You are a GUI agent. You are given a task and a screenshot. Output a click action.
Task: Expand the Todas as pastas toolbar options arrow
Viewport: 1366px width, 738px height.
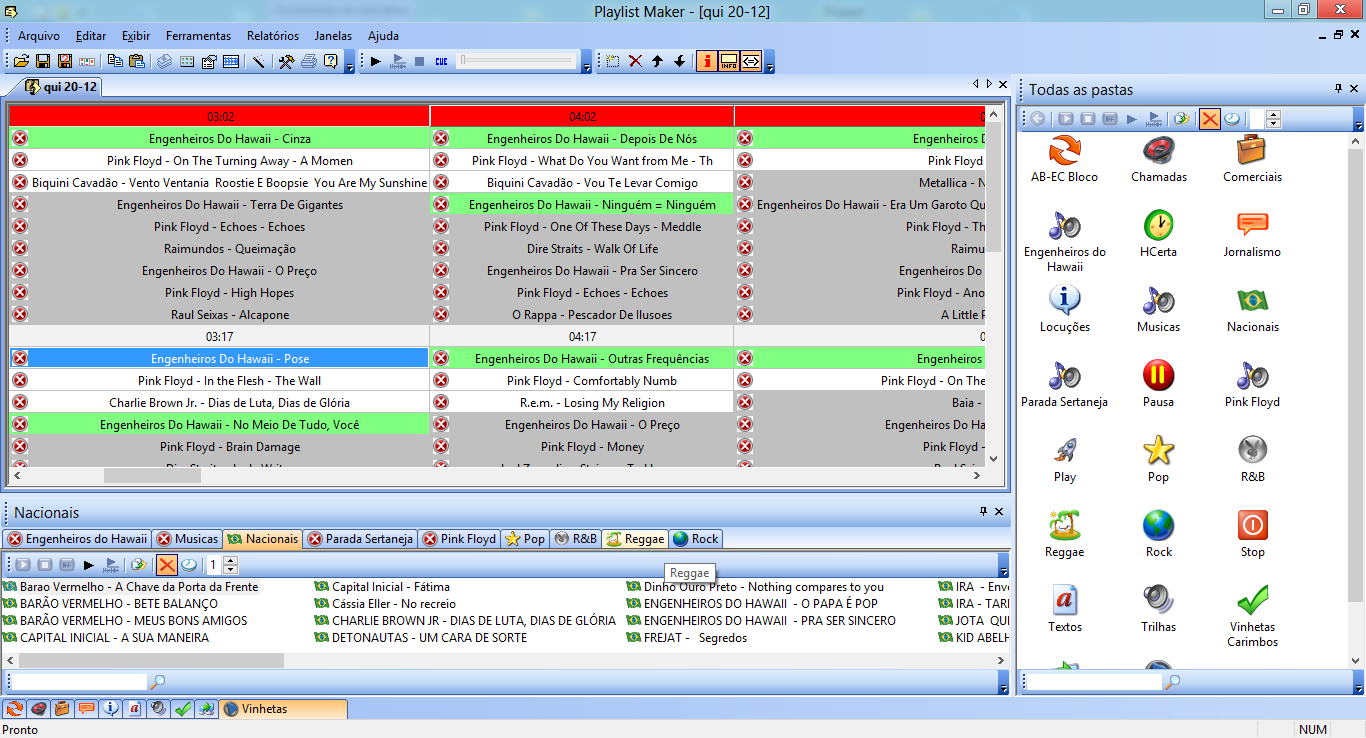tap(1358, 121)
